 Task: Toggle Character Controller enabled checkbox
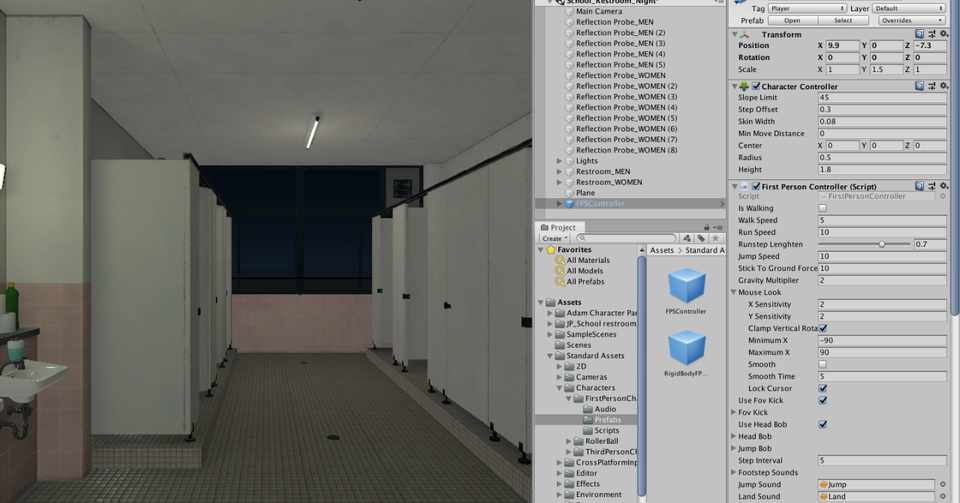point(756,86)
